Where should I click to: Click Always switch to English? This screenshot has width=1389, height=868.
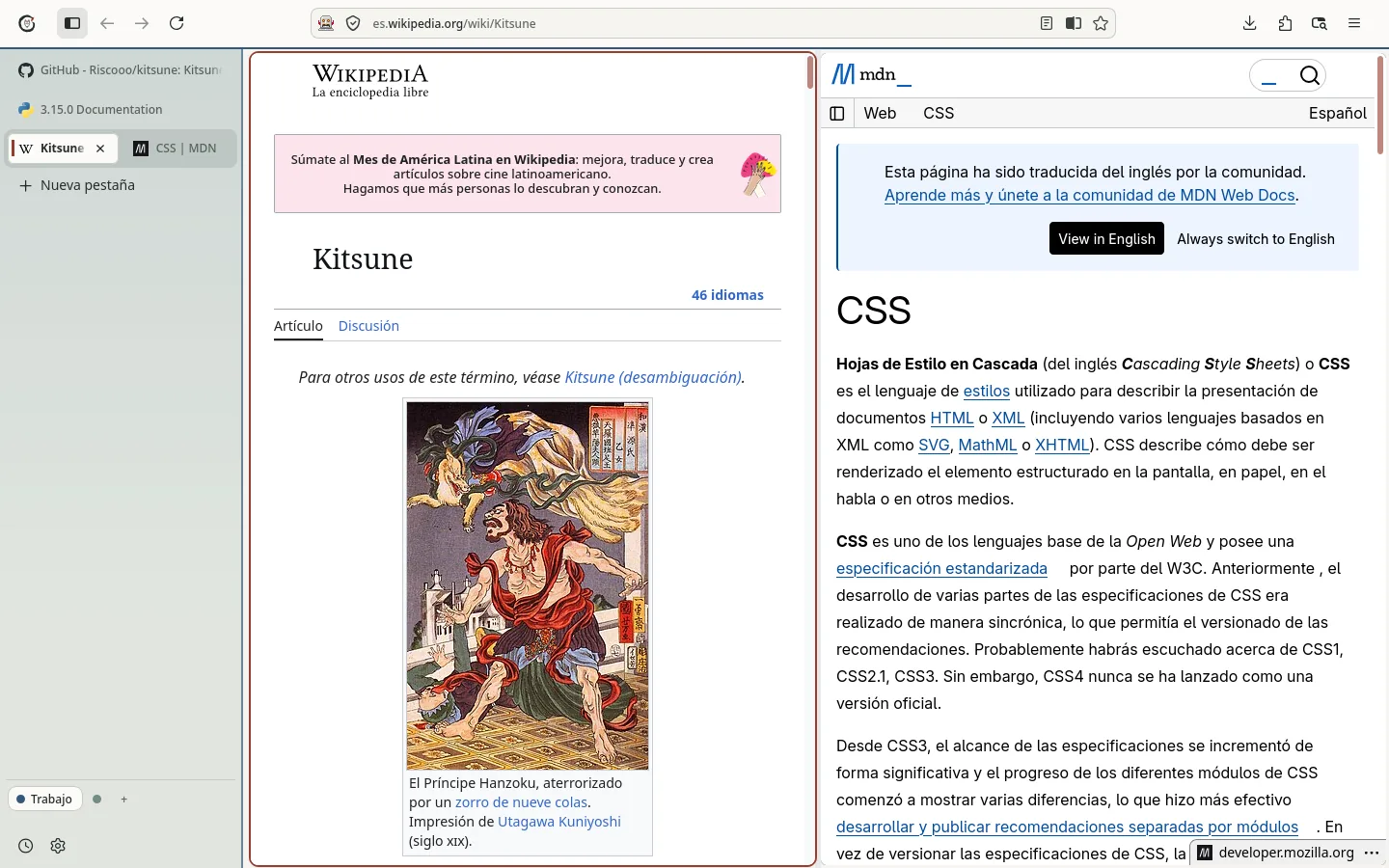[x=1256, y=239]
